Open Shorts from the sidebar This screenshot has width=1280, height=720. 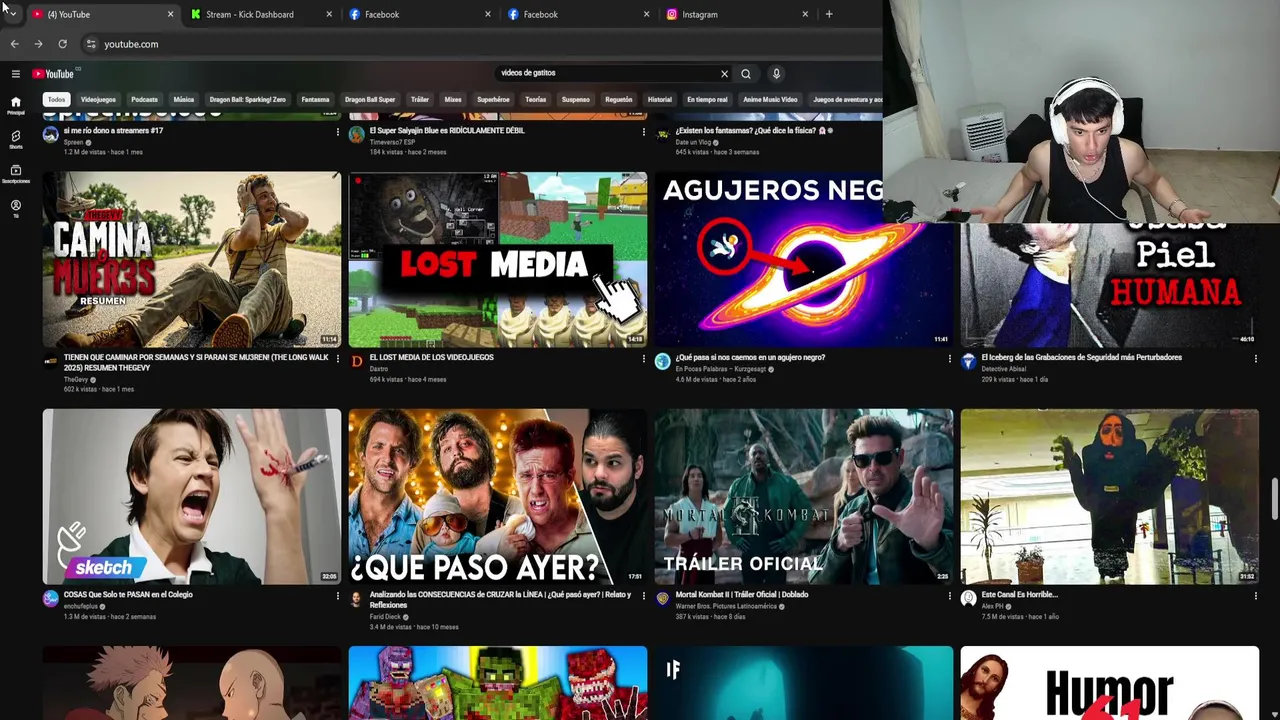[x=15, y=139]
